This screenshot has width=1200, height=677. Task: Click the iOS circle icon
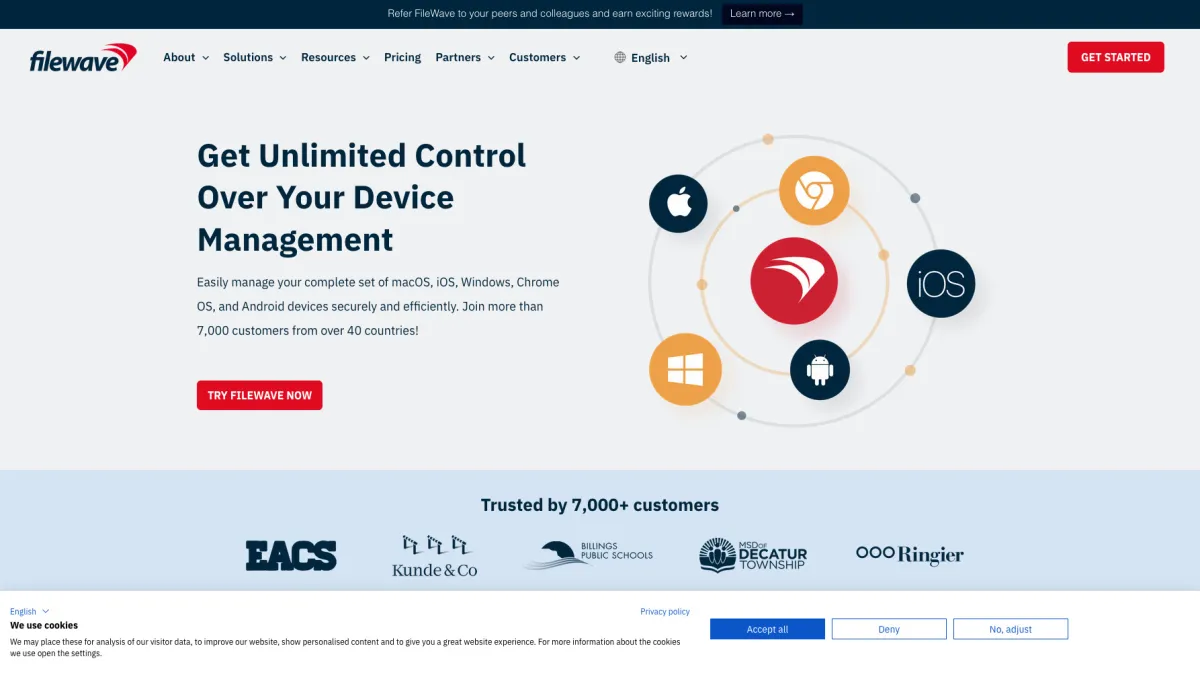[x=941, y=284]
